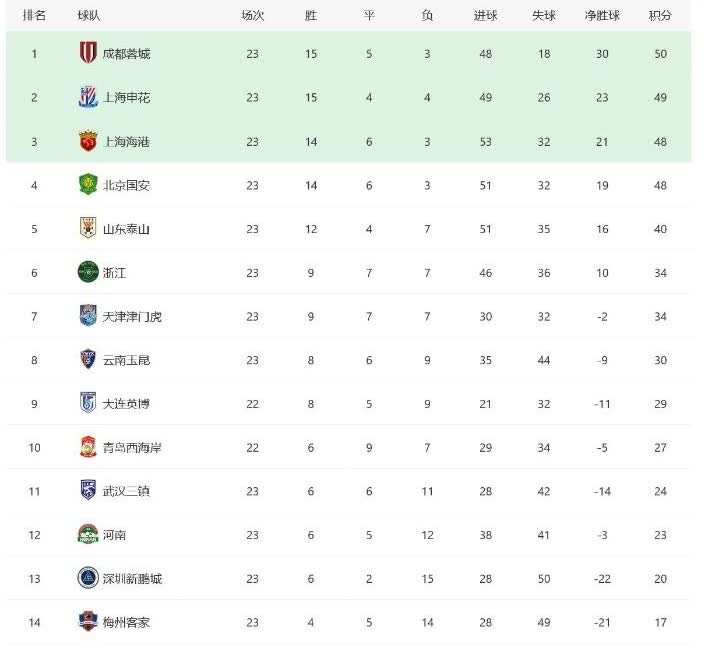Click the 排名 column header

[x=34, y=16]
